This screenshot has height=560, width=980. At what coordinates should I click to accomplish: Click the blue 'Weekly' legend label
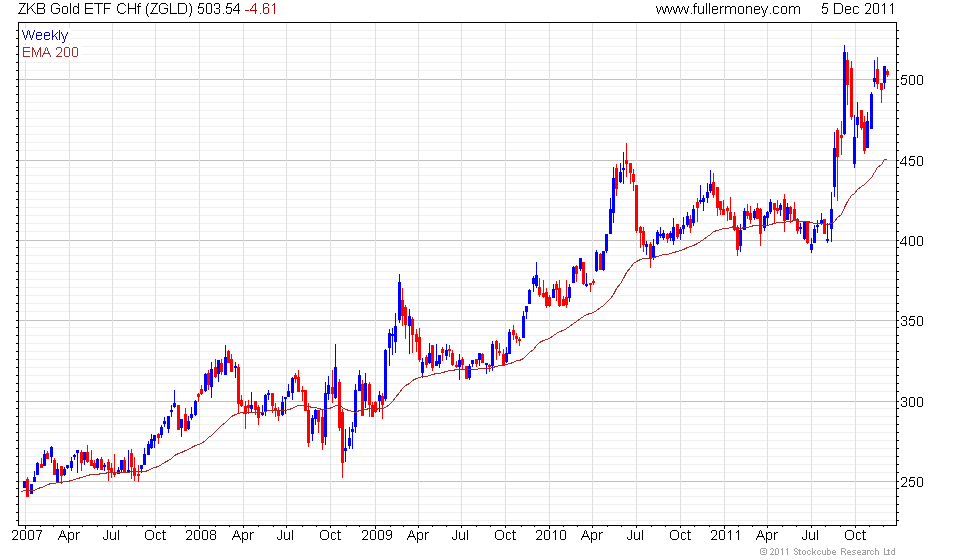[45, 36]
